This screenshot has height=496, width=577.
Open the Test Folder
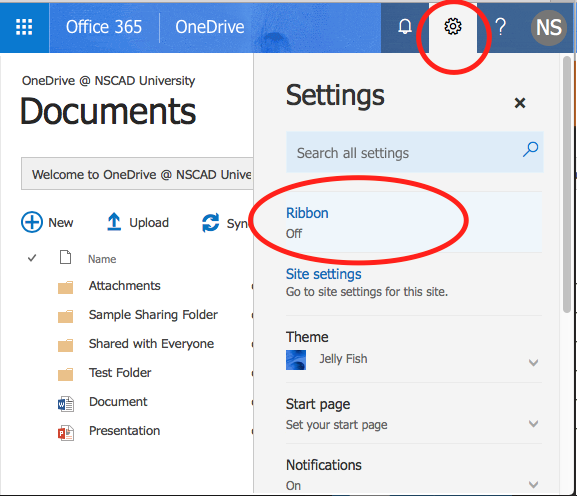coord(120,372)
